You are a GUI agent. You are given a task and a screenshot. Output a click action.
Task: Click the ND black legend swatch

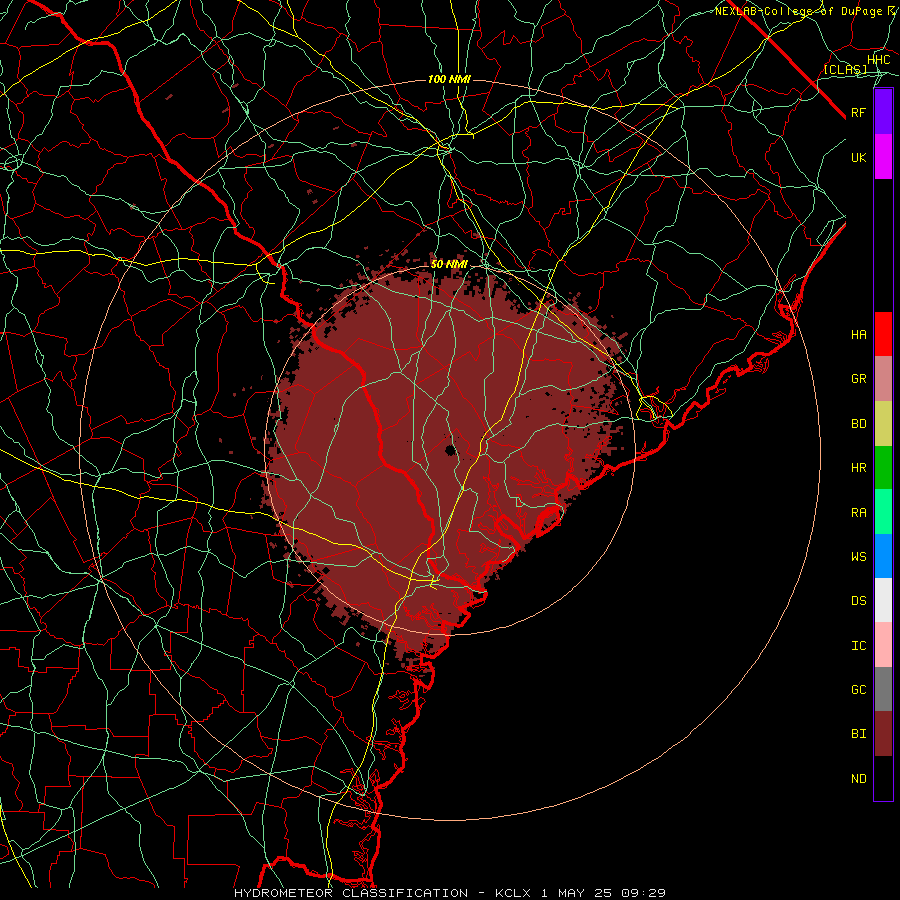click(883, 778)
